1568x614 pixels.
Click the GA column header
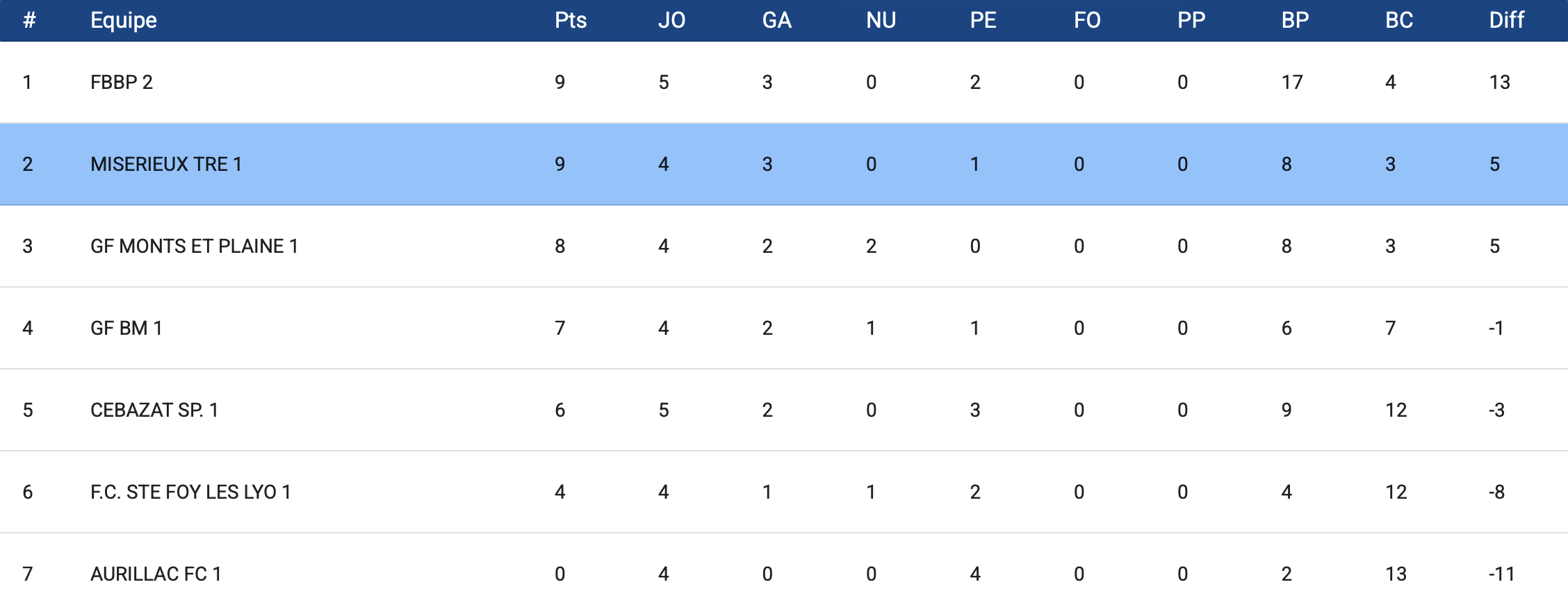[776, 20]
